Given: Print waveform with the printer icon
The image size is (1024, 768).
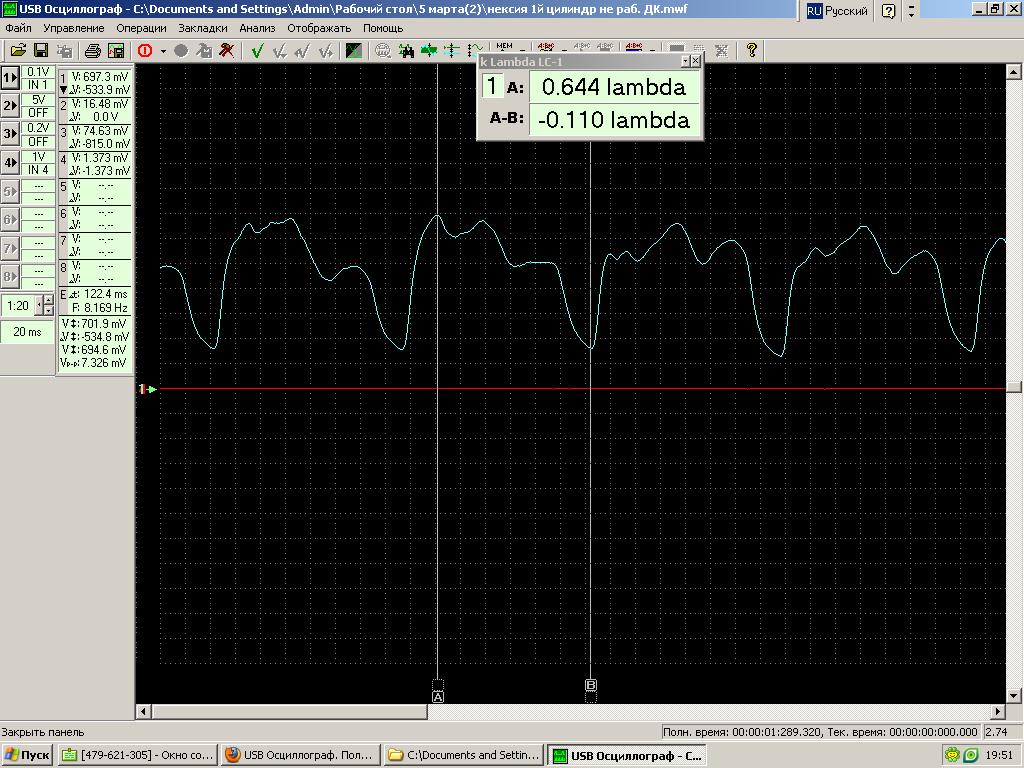Looking at the screenshot, I should coord(93,50).
